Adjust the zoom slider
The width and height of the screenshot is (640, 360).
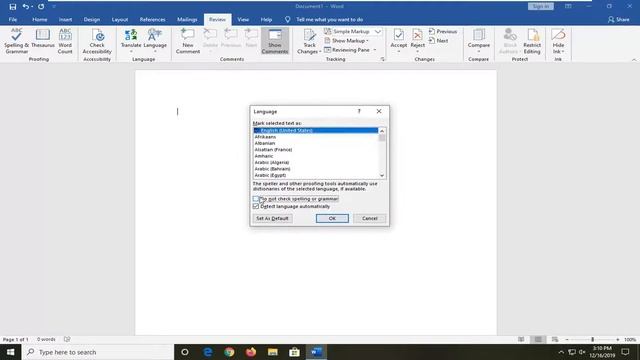click(x=592, y=339)
